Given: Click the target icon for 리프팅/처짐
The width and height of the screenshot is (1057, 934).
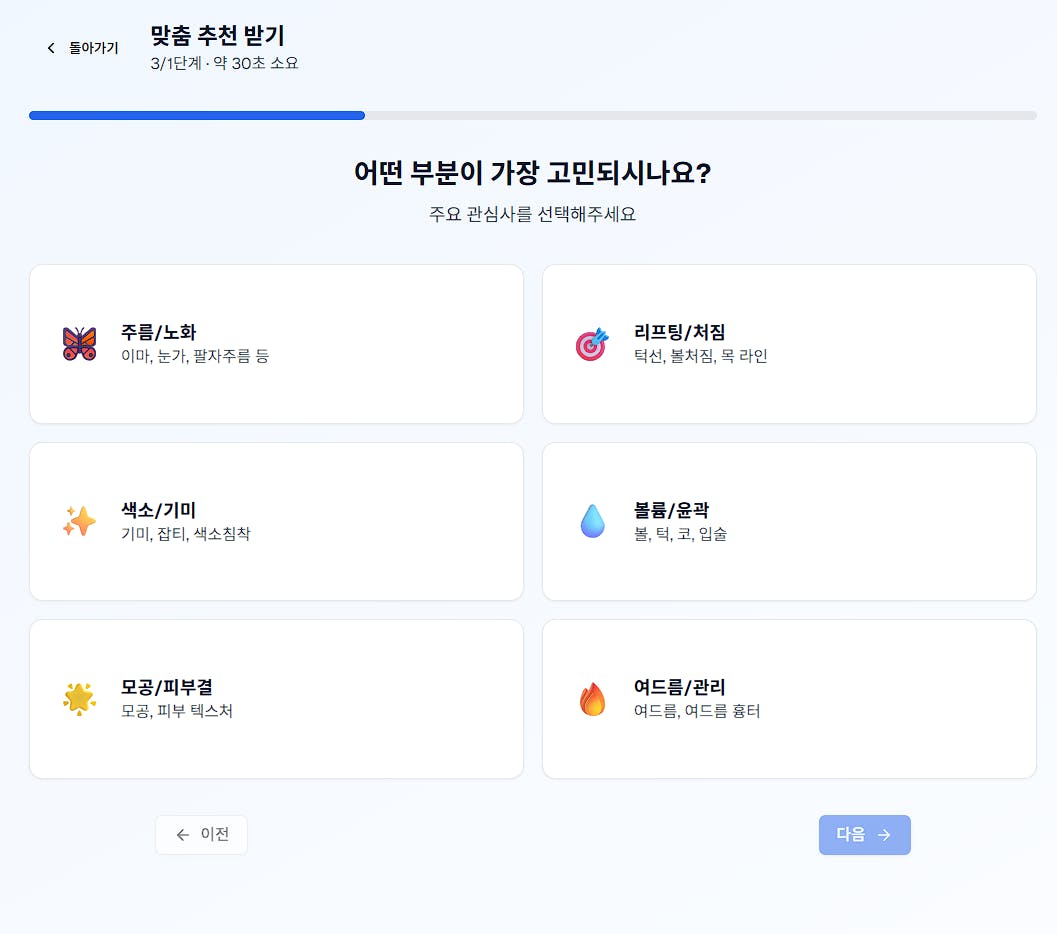Looking at the screenshot, I should [x=592, y=344].
